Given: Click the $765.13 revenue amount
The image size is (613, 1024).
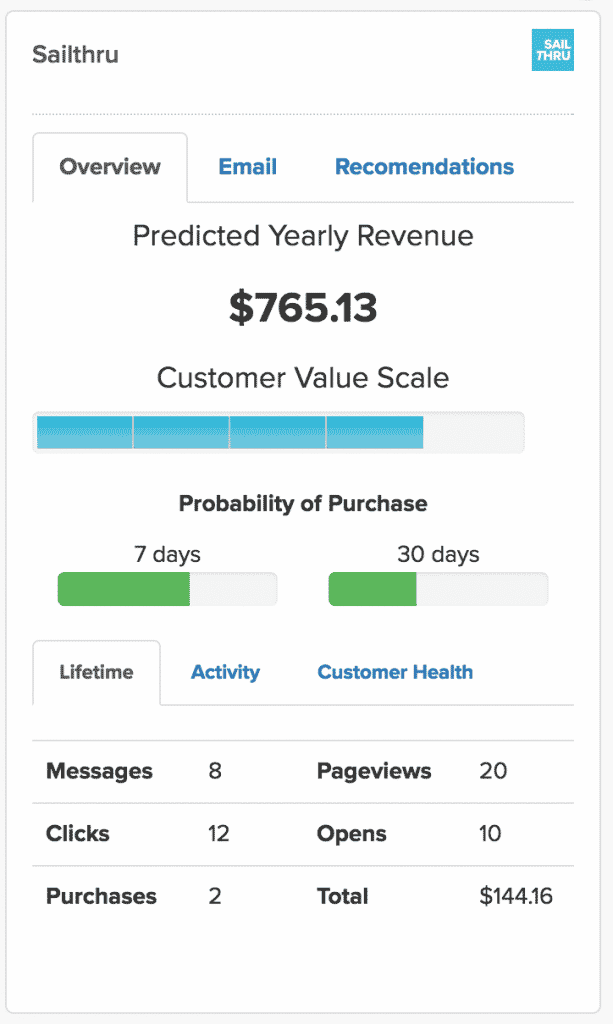Looking at the screenshot, I should pos(303,309).
